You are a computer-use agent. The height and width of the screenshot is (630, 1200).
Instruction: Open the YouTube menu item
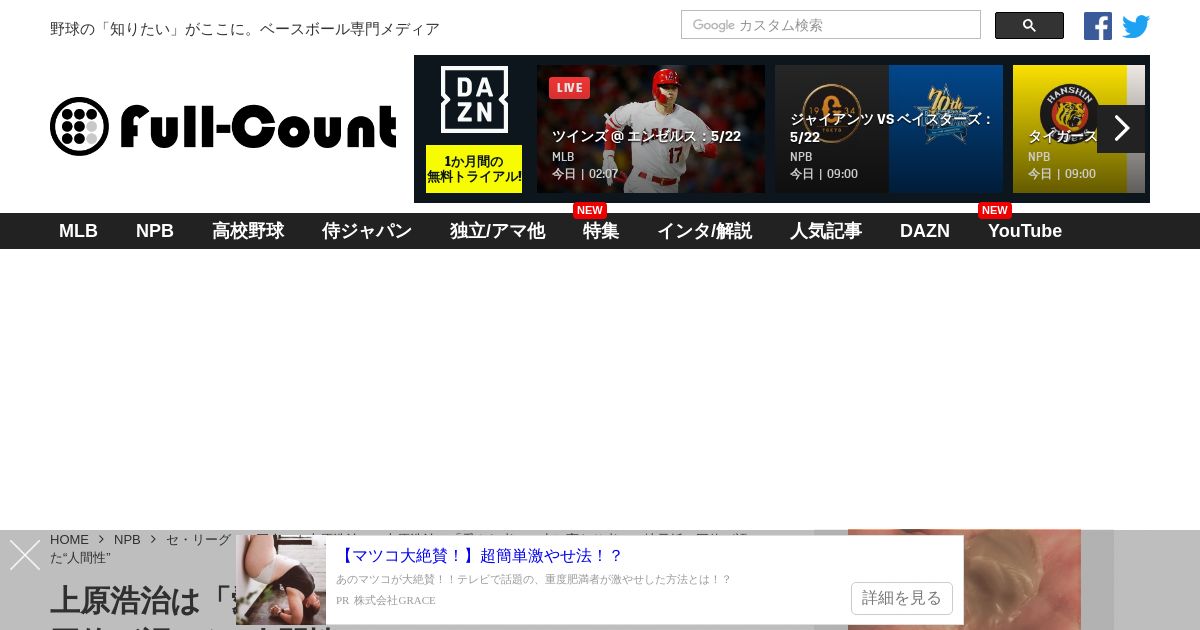pyautogui.click(x=1025, y=231)
